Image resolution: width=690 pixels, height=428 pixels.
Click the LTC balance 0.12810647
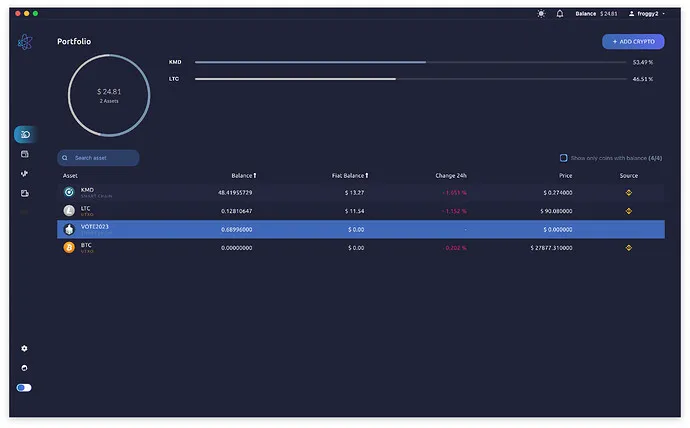pos(236,211)
